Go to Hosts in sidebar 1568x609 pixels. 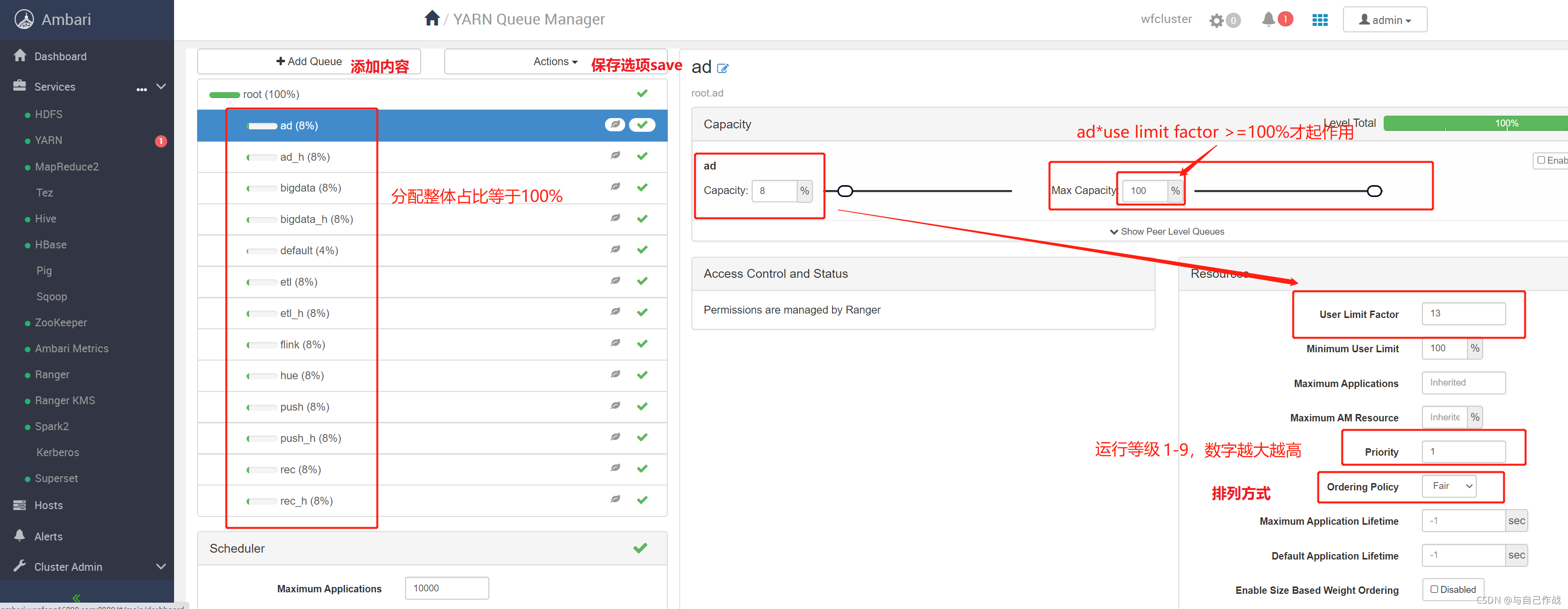[x=48, y=505]
